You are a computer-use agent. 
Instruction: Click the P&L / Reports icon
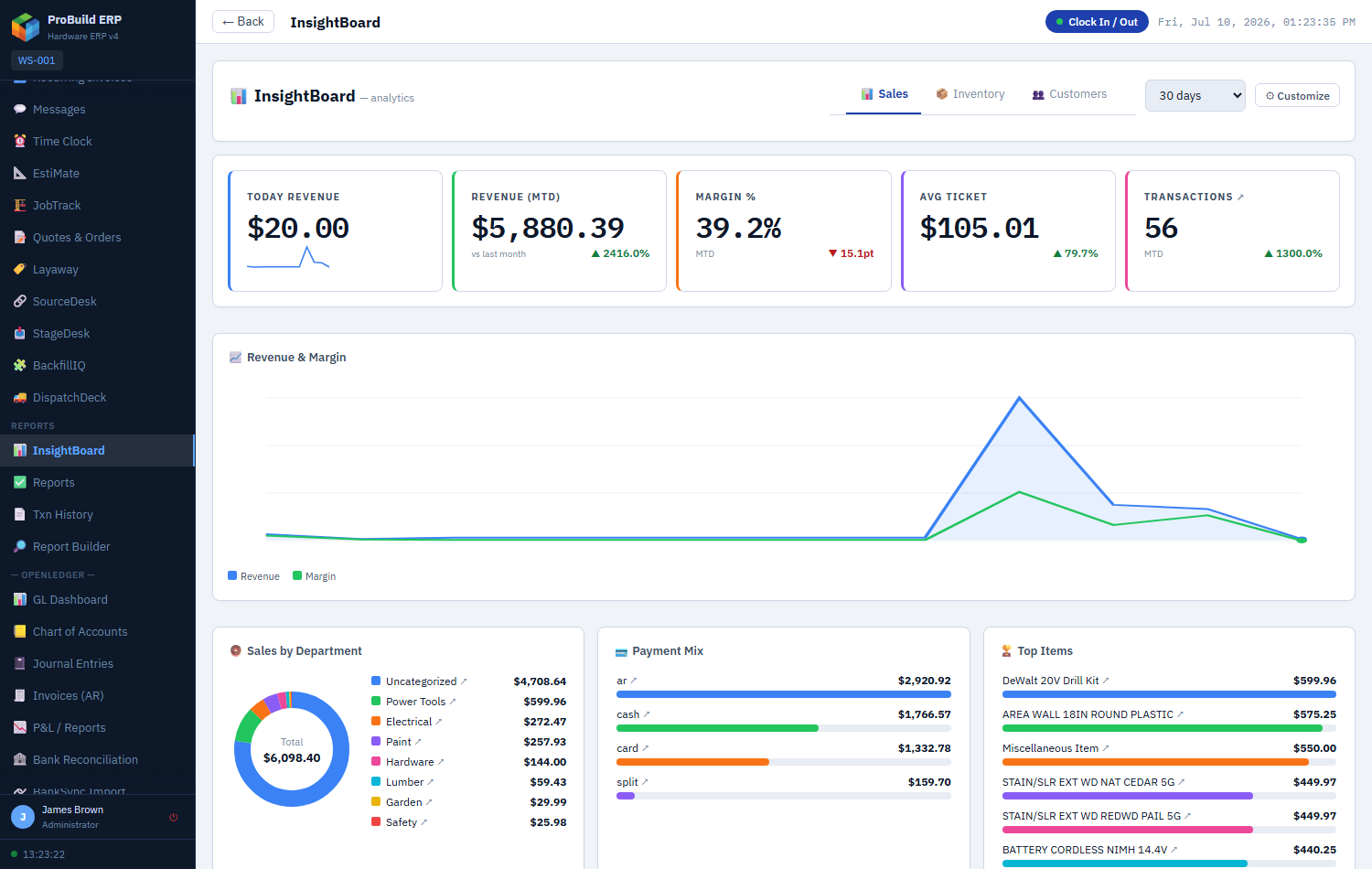(19, 727)
